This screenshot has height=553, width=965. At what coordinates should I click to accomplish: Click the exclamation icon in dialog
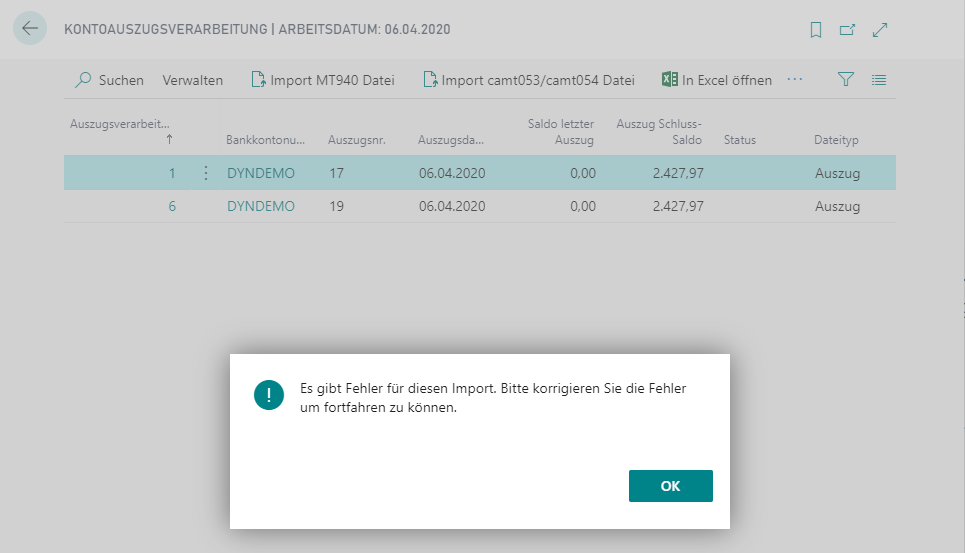[x=269, y=395]
